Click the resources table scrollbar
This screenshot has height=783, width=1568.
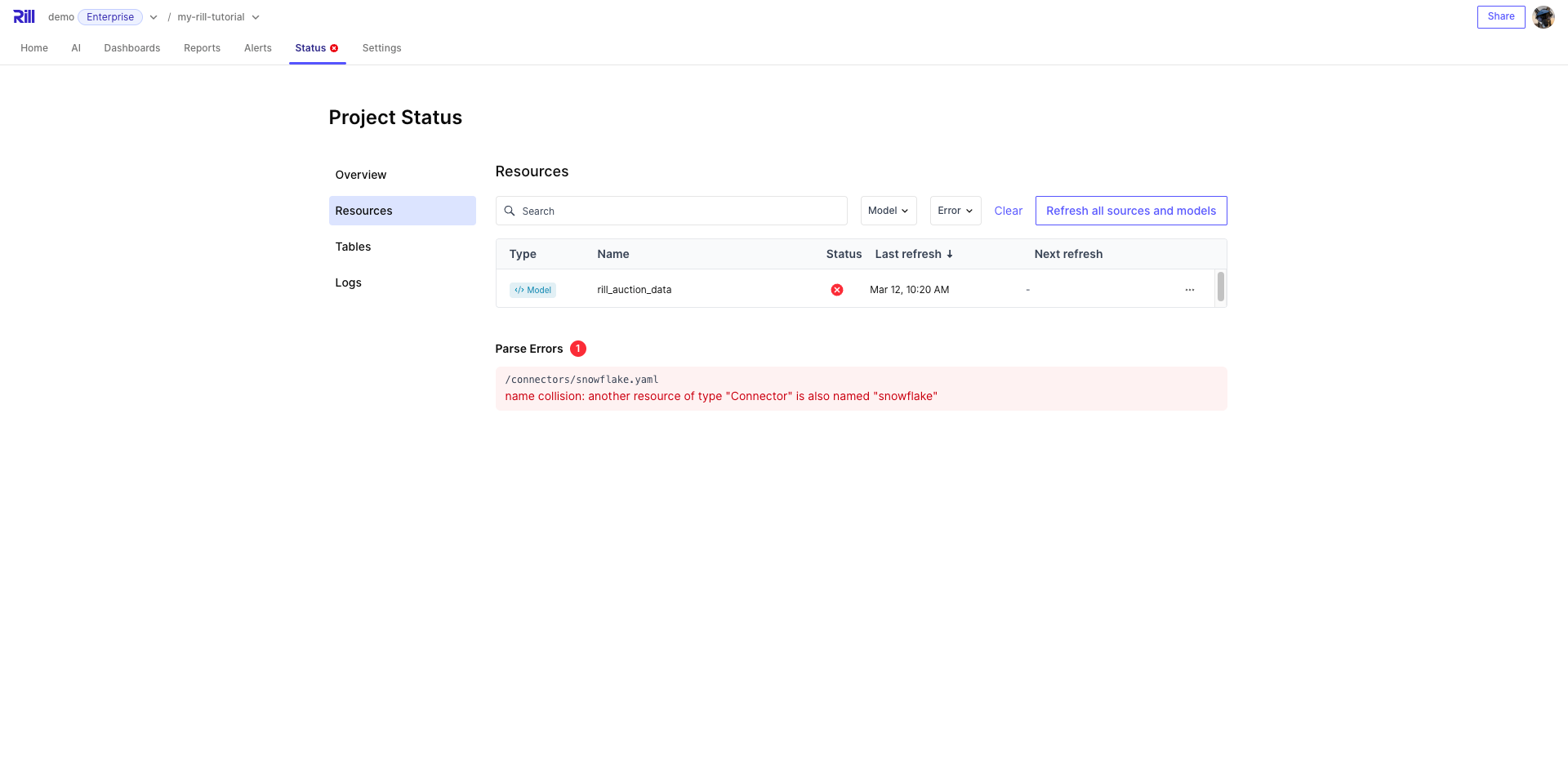click(x=1220, y=287)
